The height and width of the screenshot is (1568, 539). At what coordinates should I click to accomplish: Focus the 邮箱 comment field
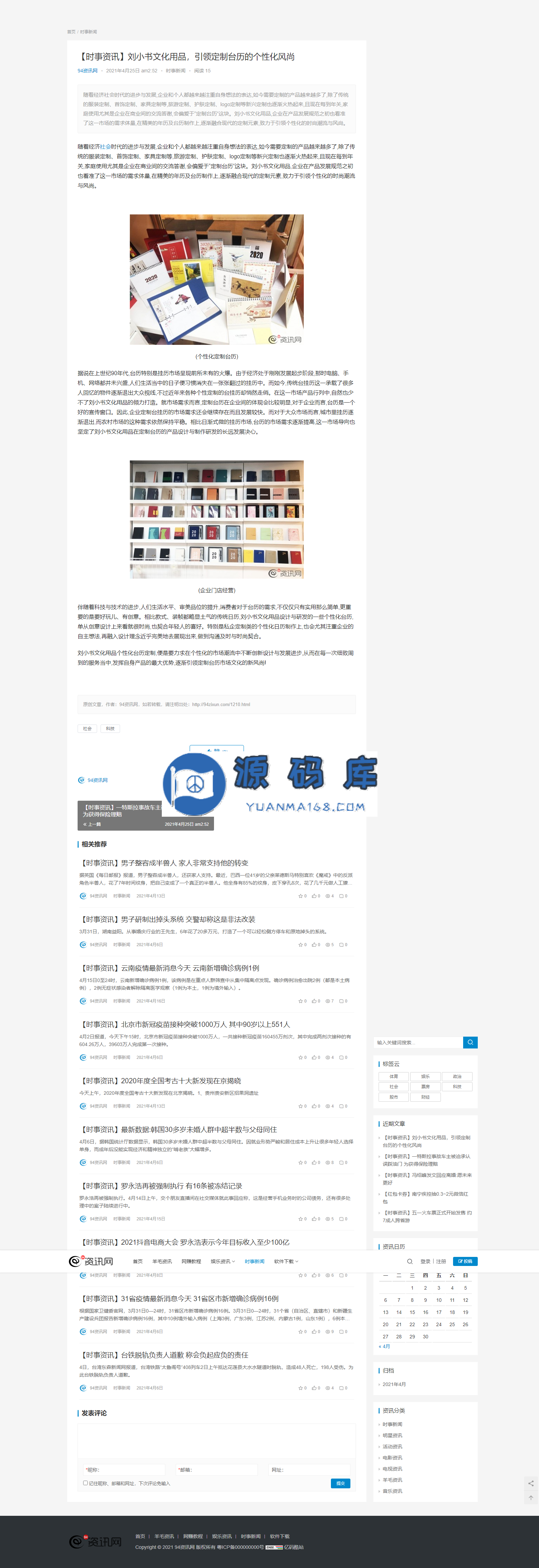pos(216,1470)
